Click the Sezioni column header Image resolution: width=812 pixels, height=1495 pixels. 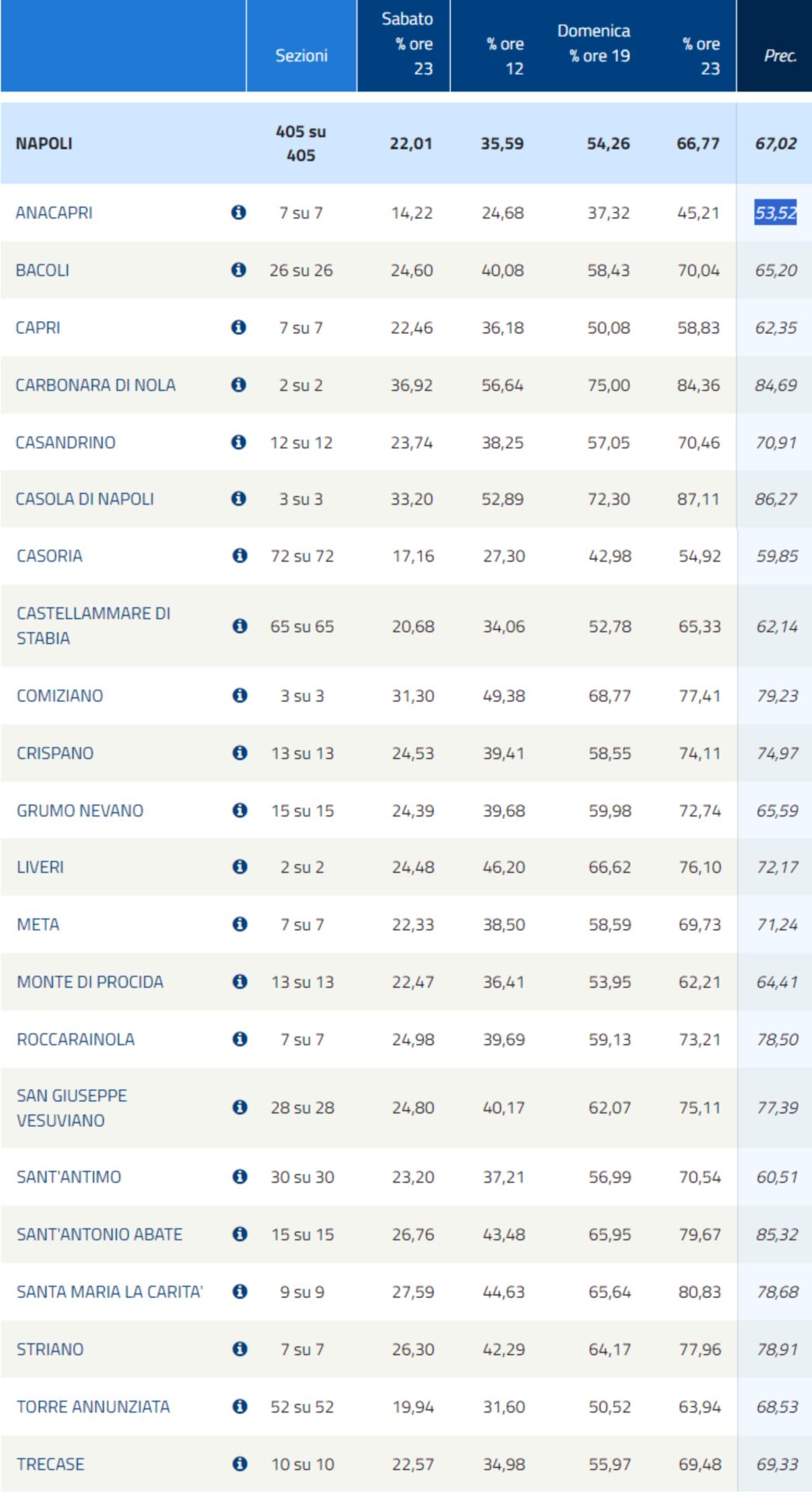point(301,55)
